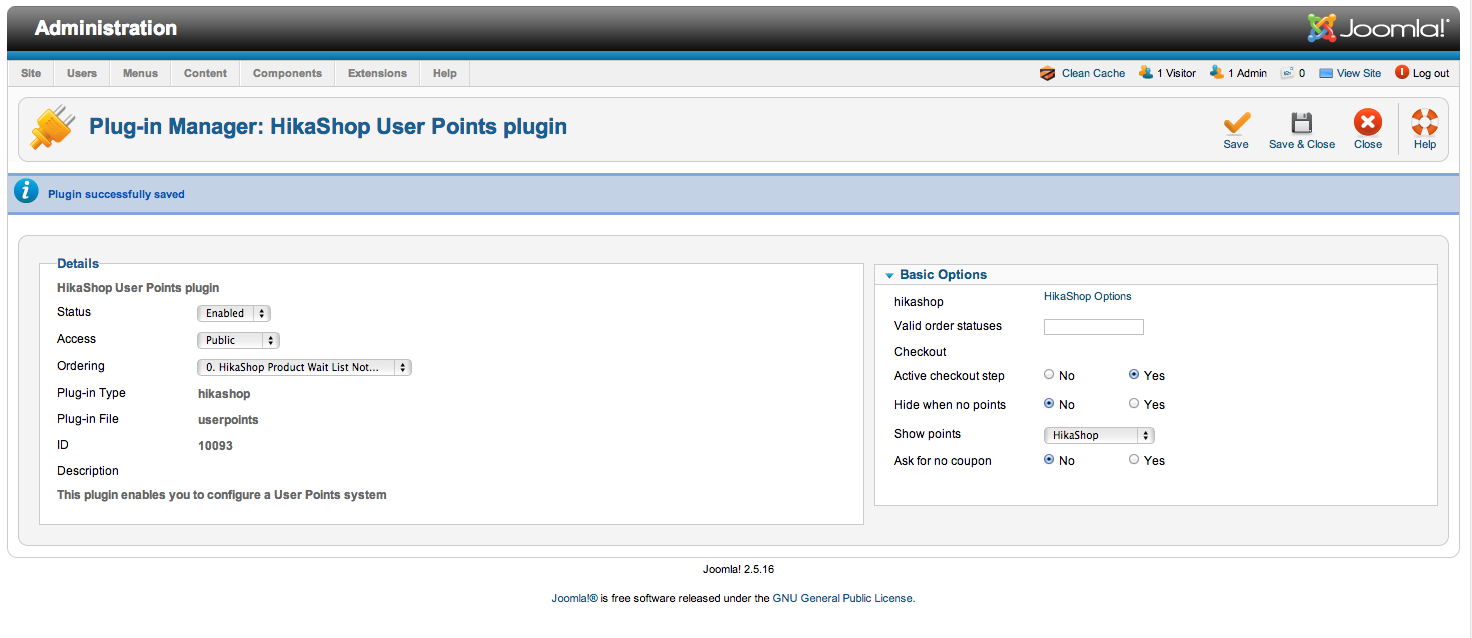Viewport: 1472px width, 638px height.
Task: Collapse the Basic Options panel
Action: (943, 274)
